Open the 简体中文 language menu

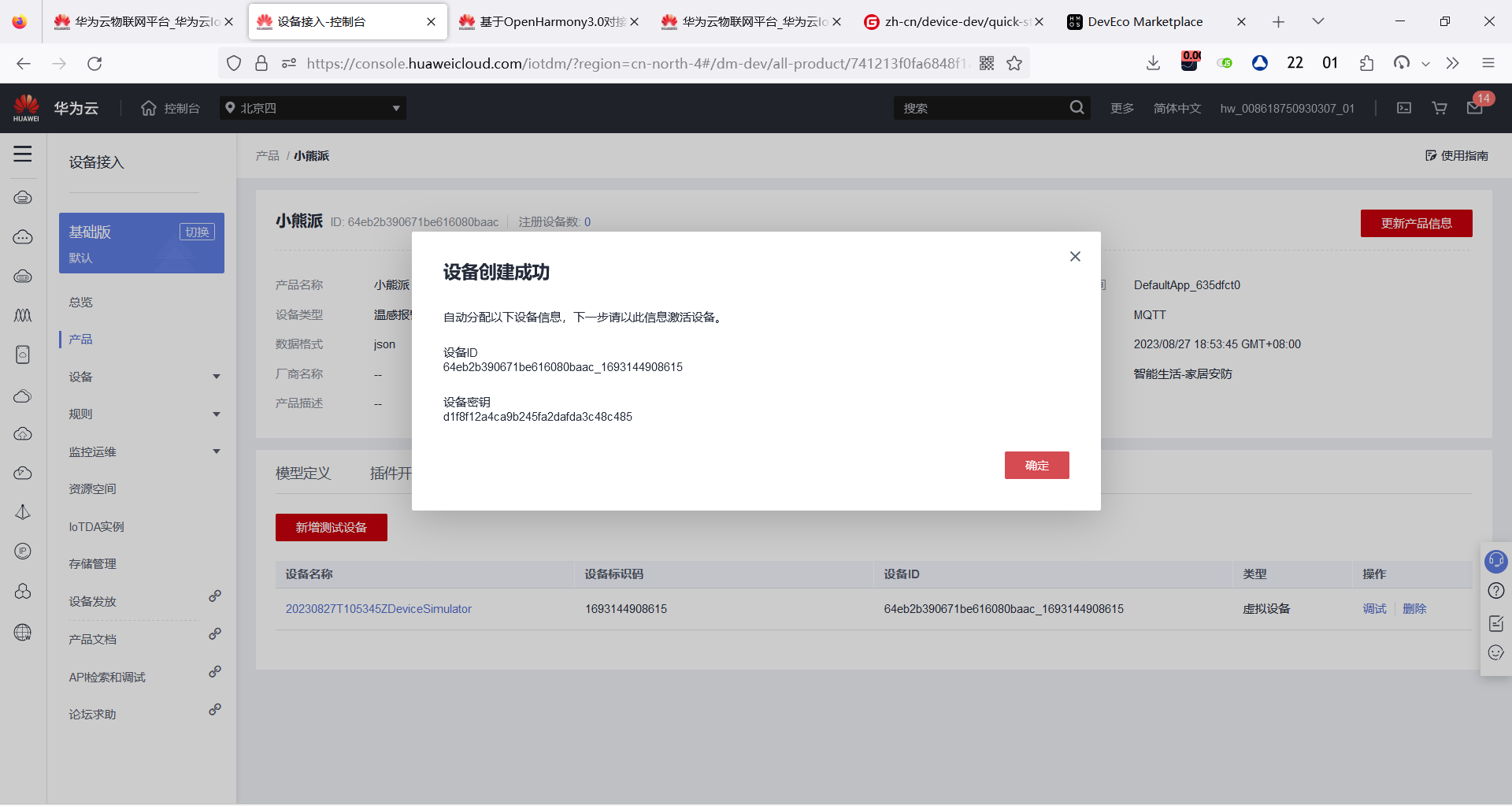(x=1177, y=108)
